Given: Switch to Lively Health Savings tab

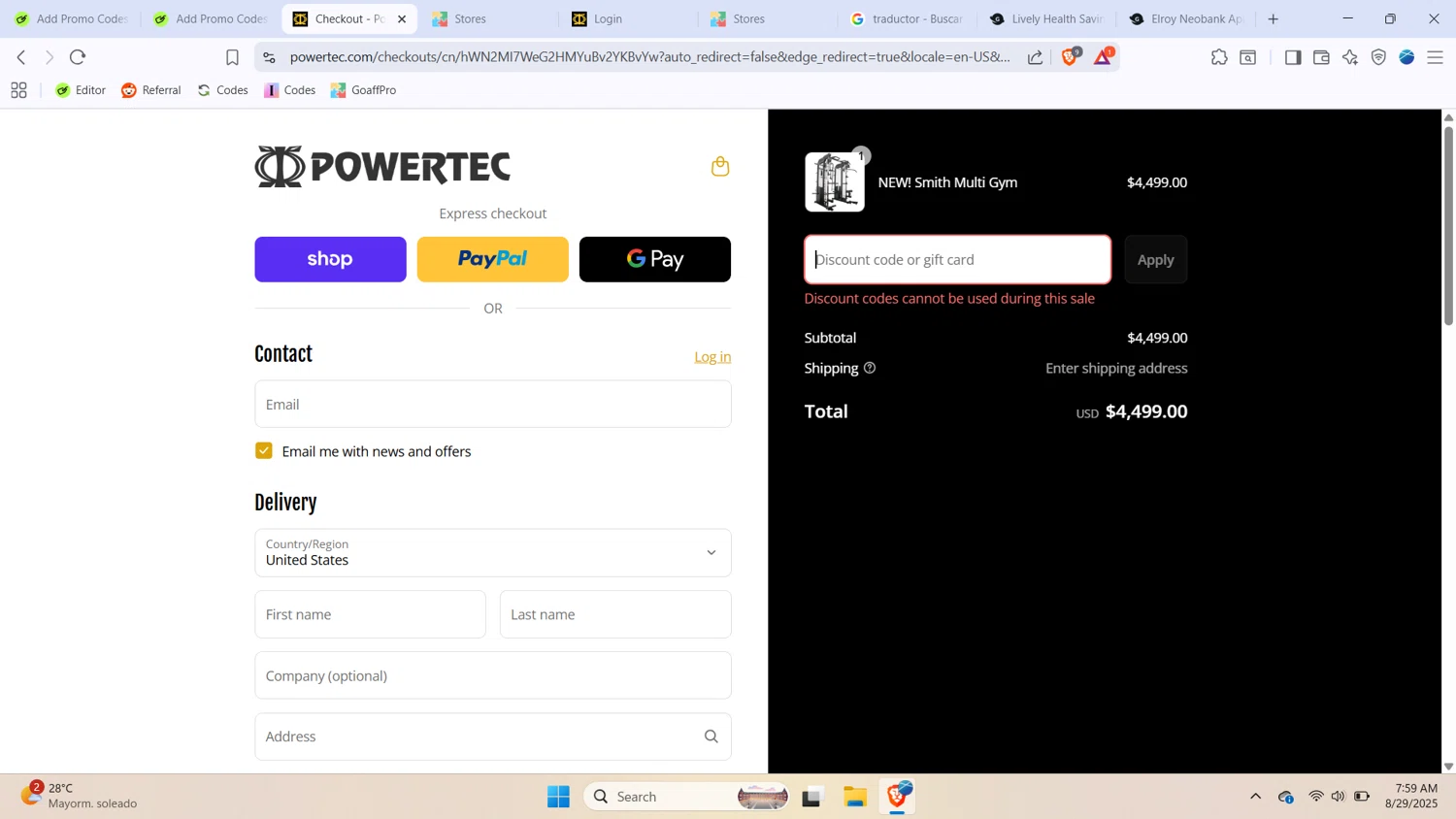Looking at the screenshot, I should coord(1046,18).
